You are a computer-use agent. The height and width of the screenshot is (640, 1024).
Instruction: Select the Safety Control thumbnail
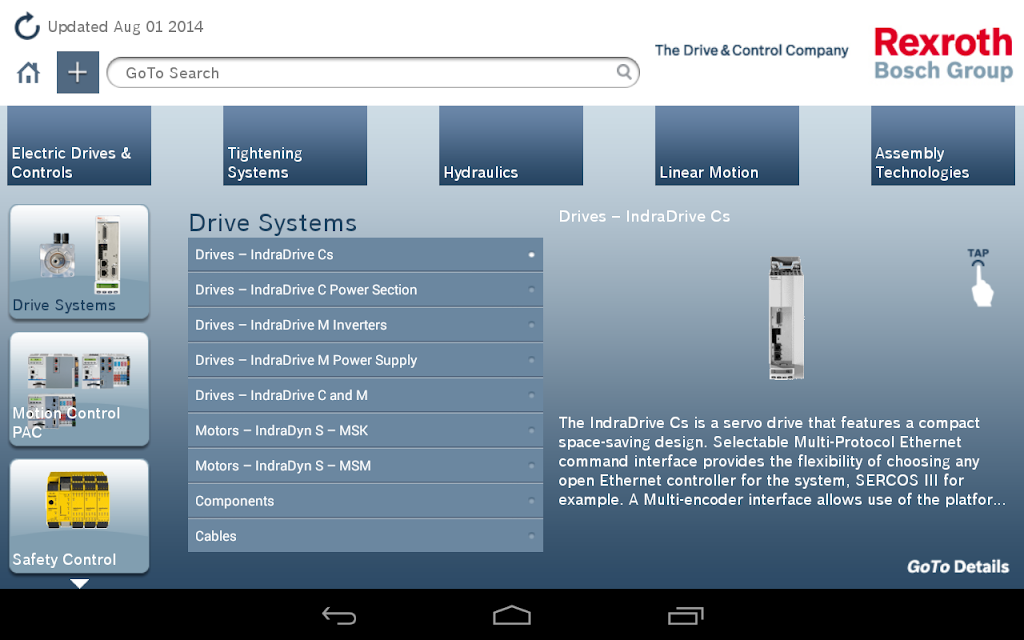pyautogui.click(x=79, y=516)
